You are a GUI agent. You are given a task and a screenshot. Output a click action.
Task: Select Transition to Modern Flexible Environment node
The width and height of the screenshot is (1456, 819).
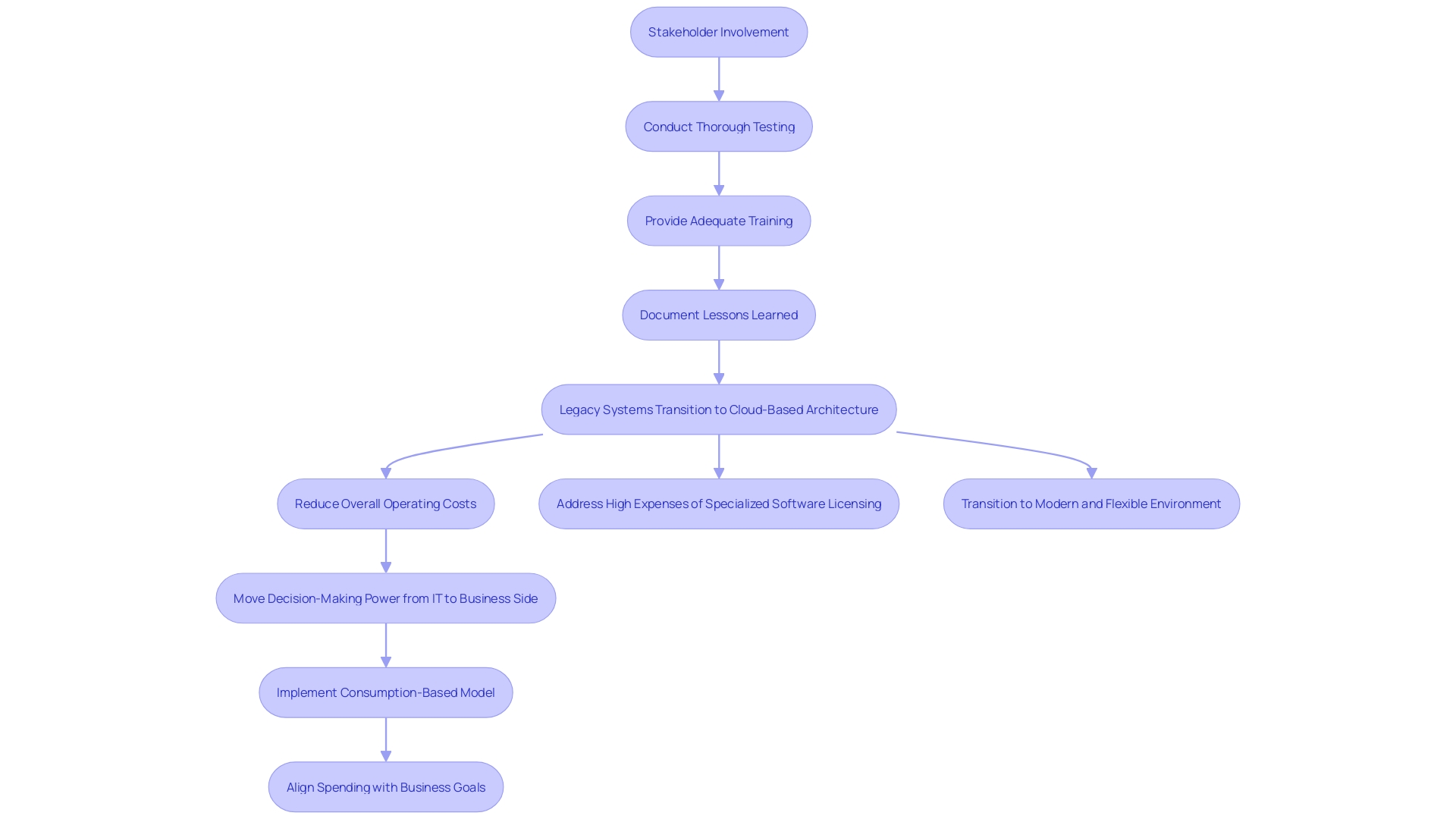coord(1091,503)
